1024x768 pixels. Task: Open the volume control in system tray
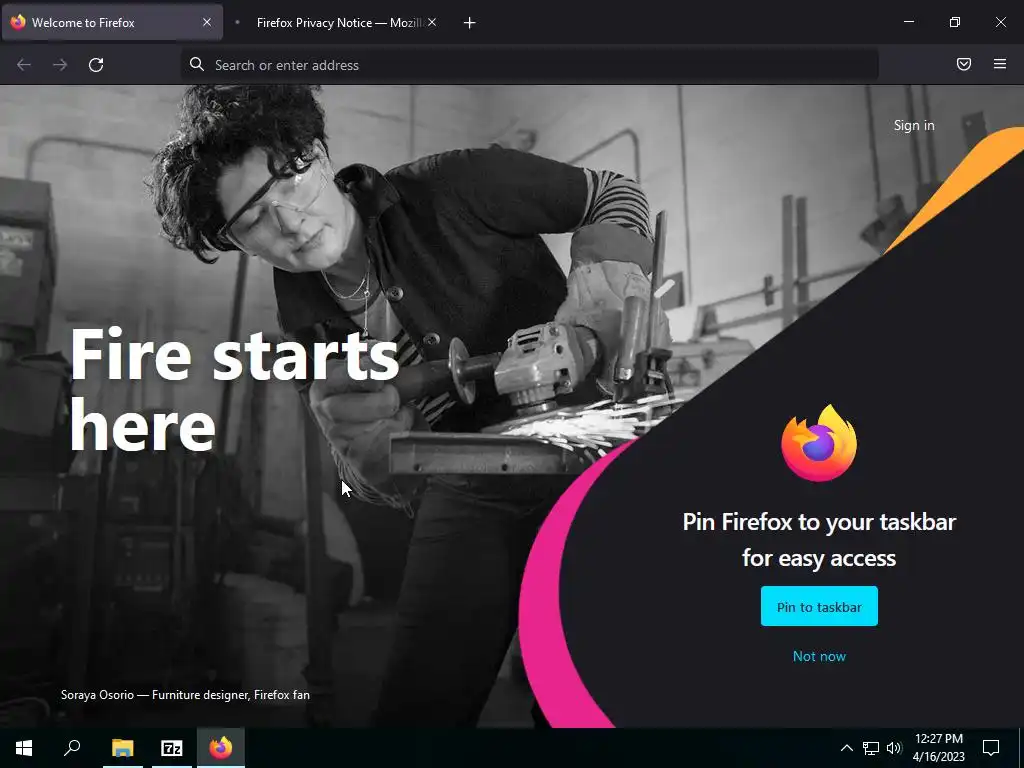[894, 748]
